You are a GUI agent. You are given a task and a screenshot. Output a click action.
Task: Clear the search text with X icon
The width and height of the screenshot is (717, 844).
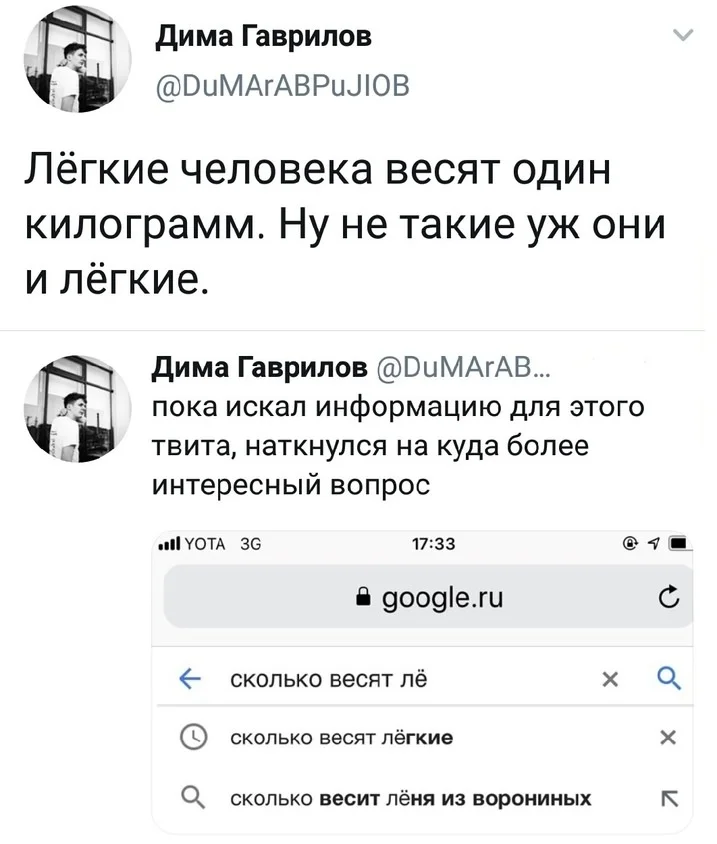point(610,680)
